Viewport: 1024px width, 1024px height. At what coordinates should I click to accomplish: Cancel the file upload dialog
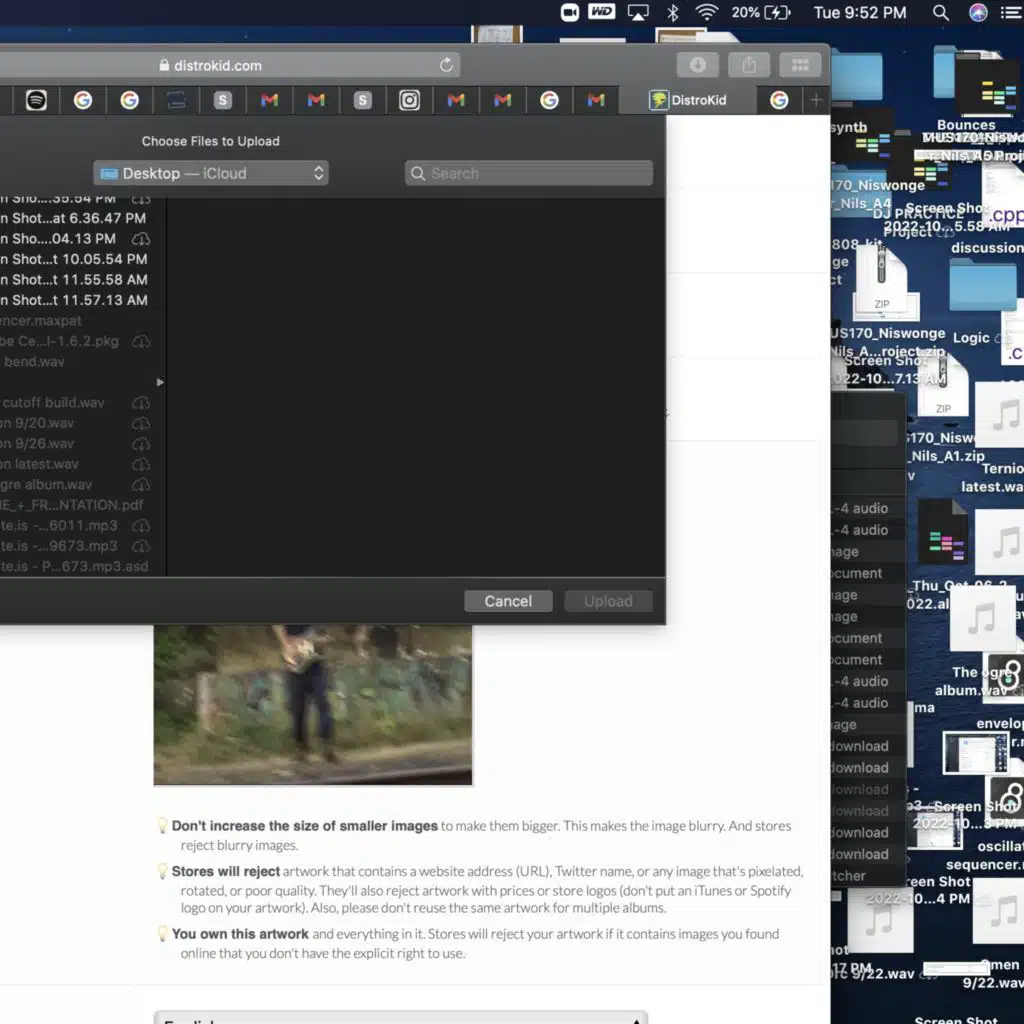pyautogui.click(x=508, y=601)
